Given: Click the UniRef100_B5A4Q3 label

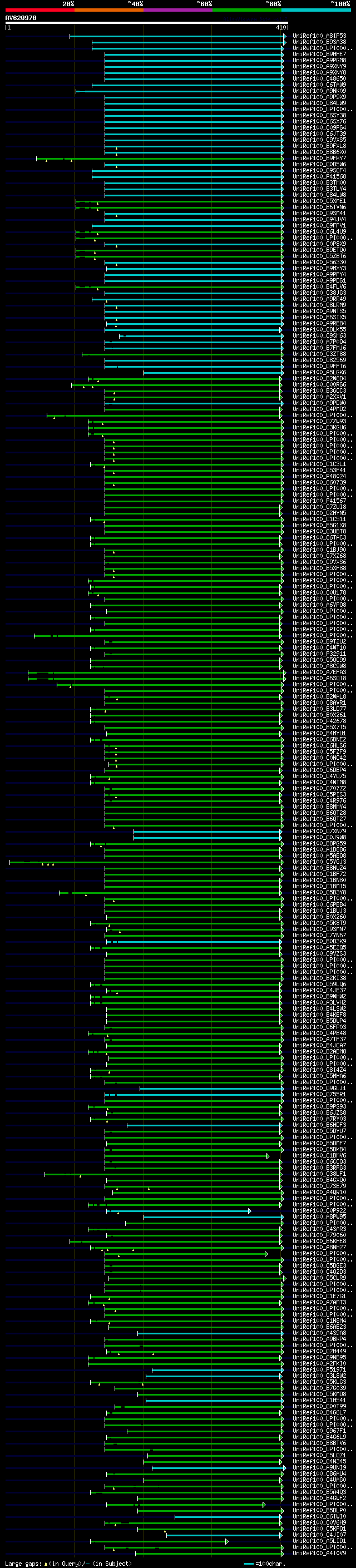Looking at the screenshot, I should click(319, 1491).
